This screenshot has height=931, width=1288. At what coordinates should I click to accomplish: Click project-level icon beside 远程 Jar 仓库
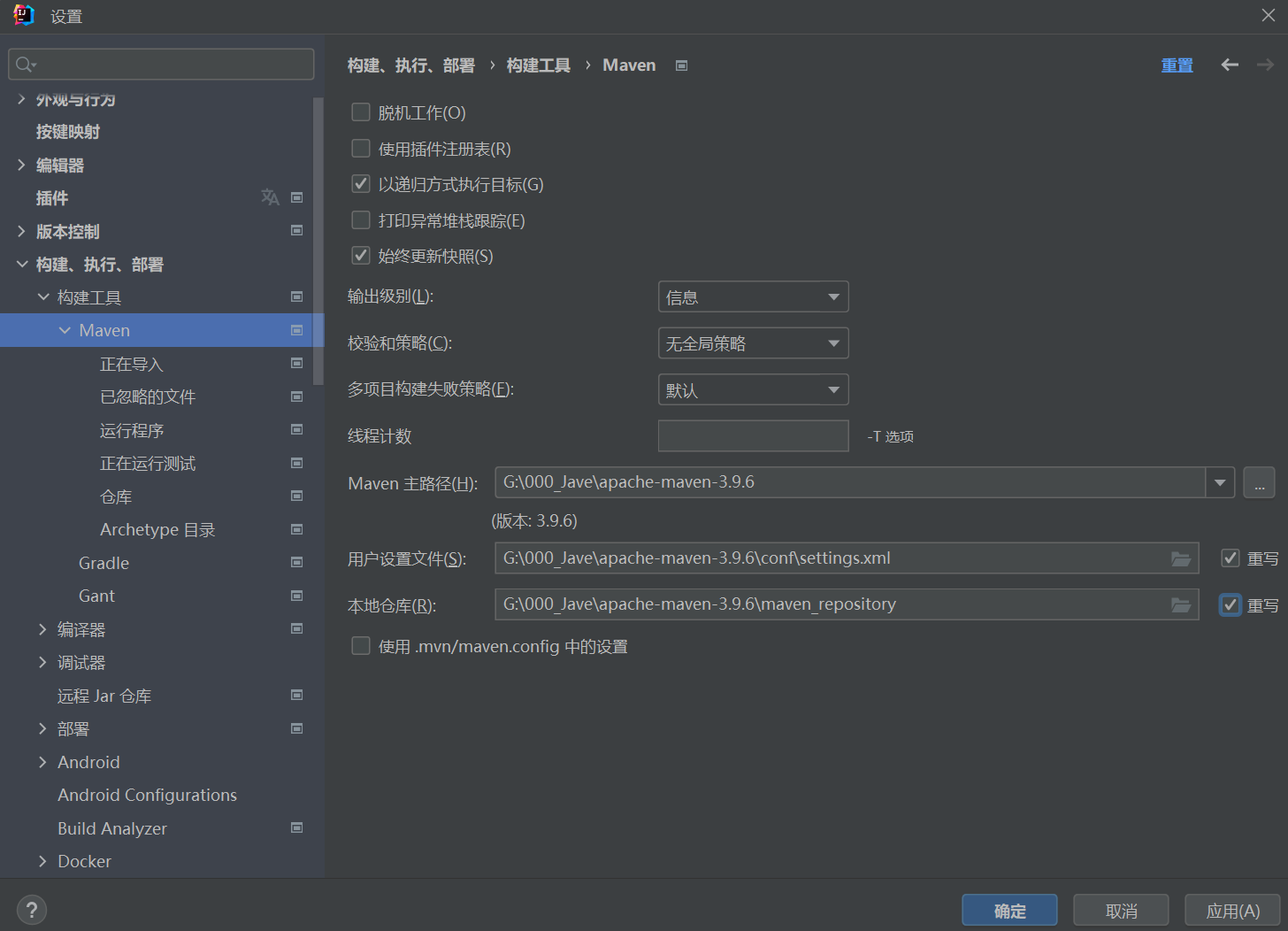tap(297, 695)
